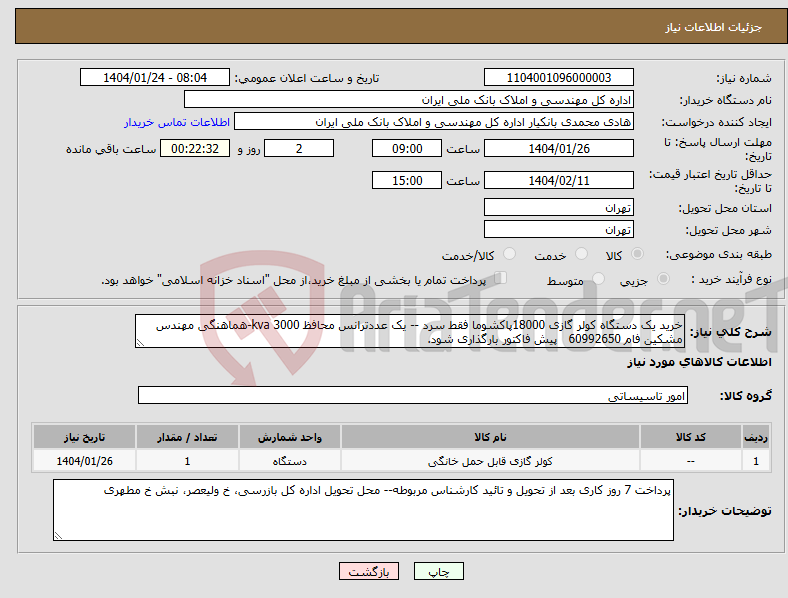Click the دستگاه unit cell

click(290, 461)
